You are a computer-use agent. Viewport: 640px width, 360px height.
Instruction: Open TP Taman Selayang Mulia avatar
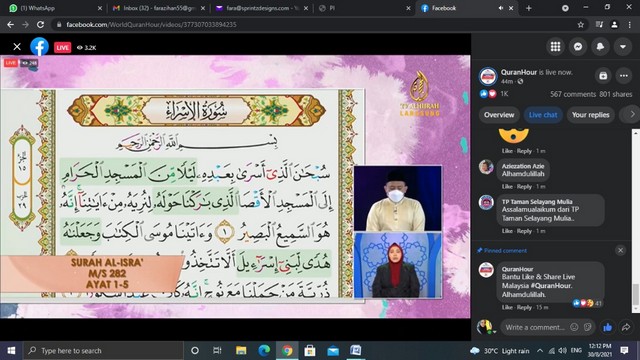[x=486, y=202]
